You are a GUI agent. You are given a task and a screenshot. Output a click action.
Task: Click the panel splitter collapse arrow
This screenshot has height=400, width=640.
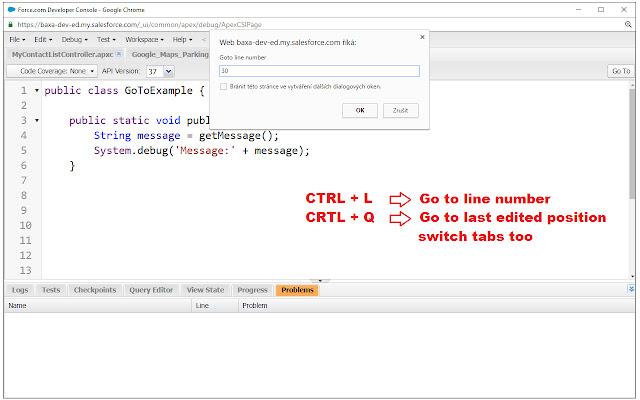pos(320,281)
